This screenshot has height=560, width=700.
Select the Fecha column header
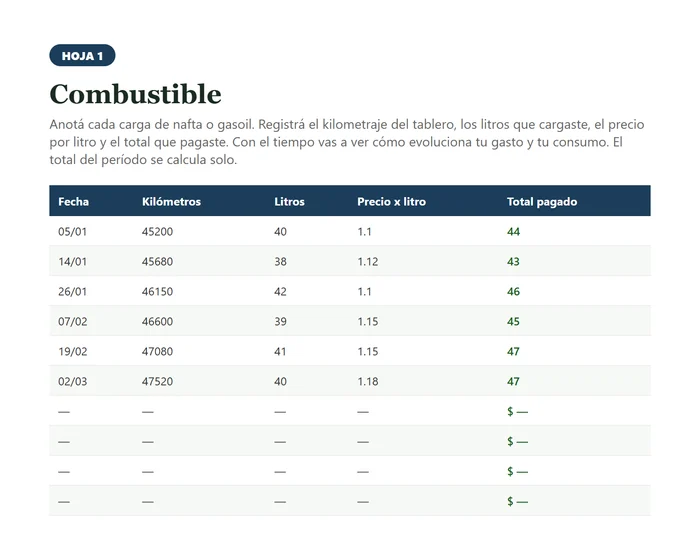tap(73, 201)
